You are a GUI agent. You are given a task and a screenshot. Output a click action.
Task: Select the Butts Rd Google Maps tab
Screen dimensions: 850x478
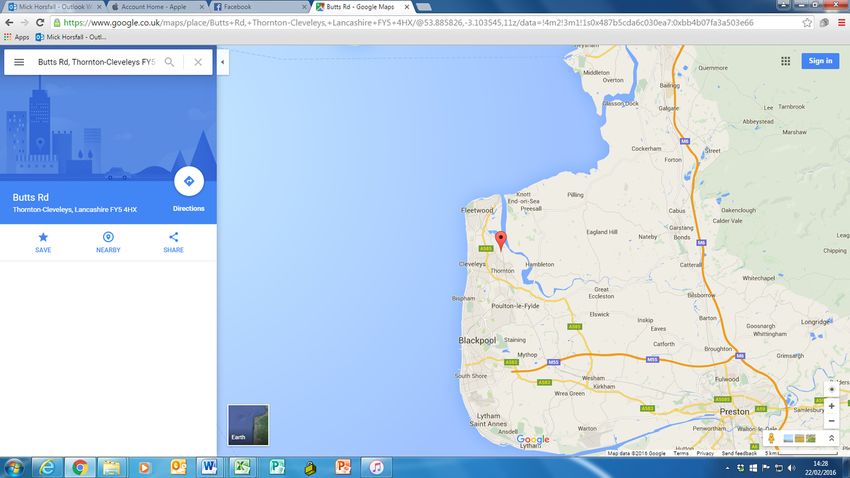362,7
